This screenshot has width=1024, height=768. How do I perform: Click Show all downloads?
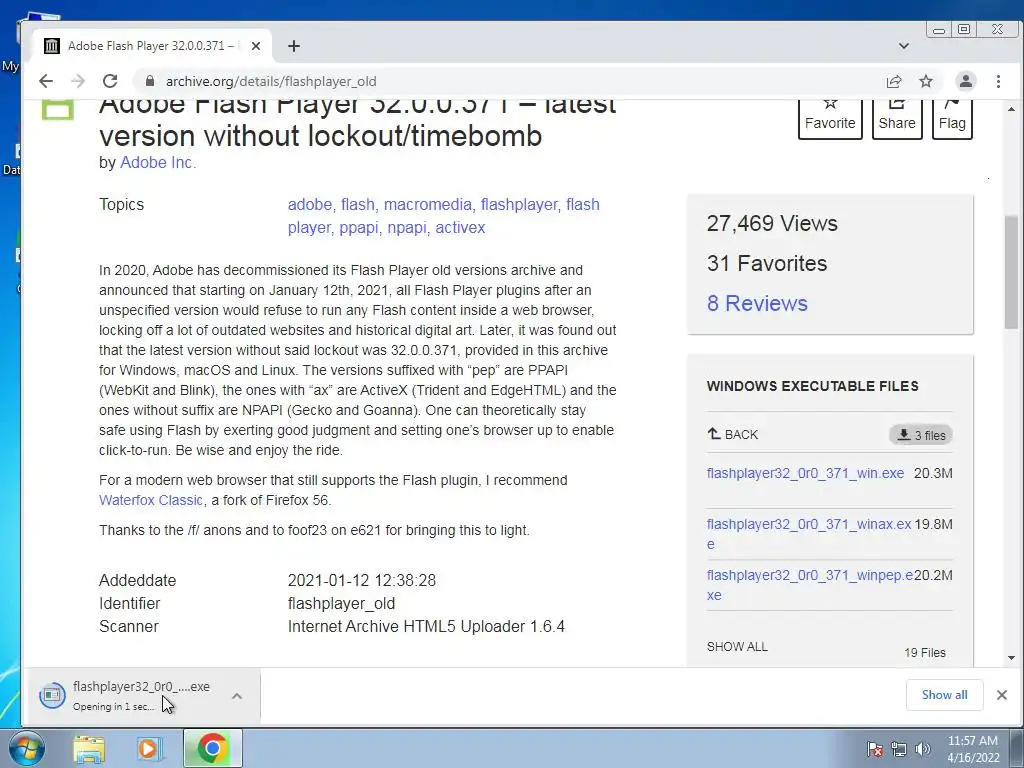point(944,695)
